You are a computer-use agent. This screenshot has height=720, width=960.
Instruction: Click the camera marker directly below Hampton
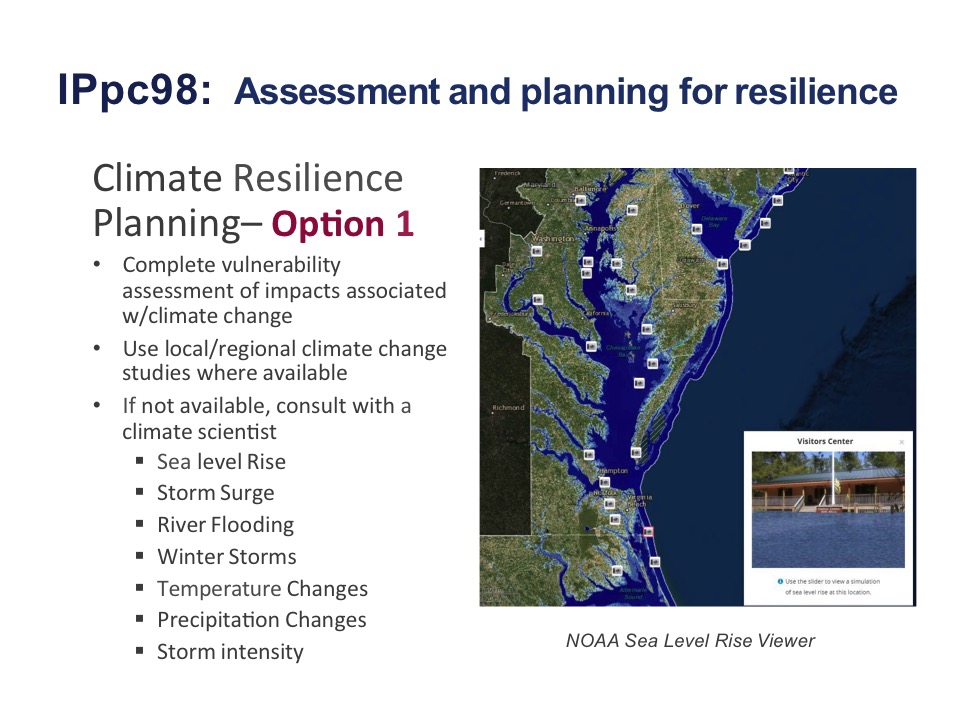click(x=603, y=481)
